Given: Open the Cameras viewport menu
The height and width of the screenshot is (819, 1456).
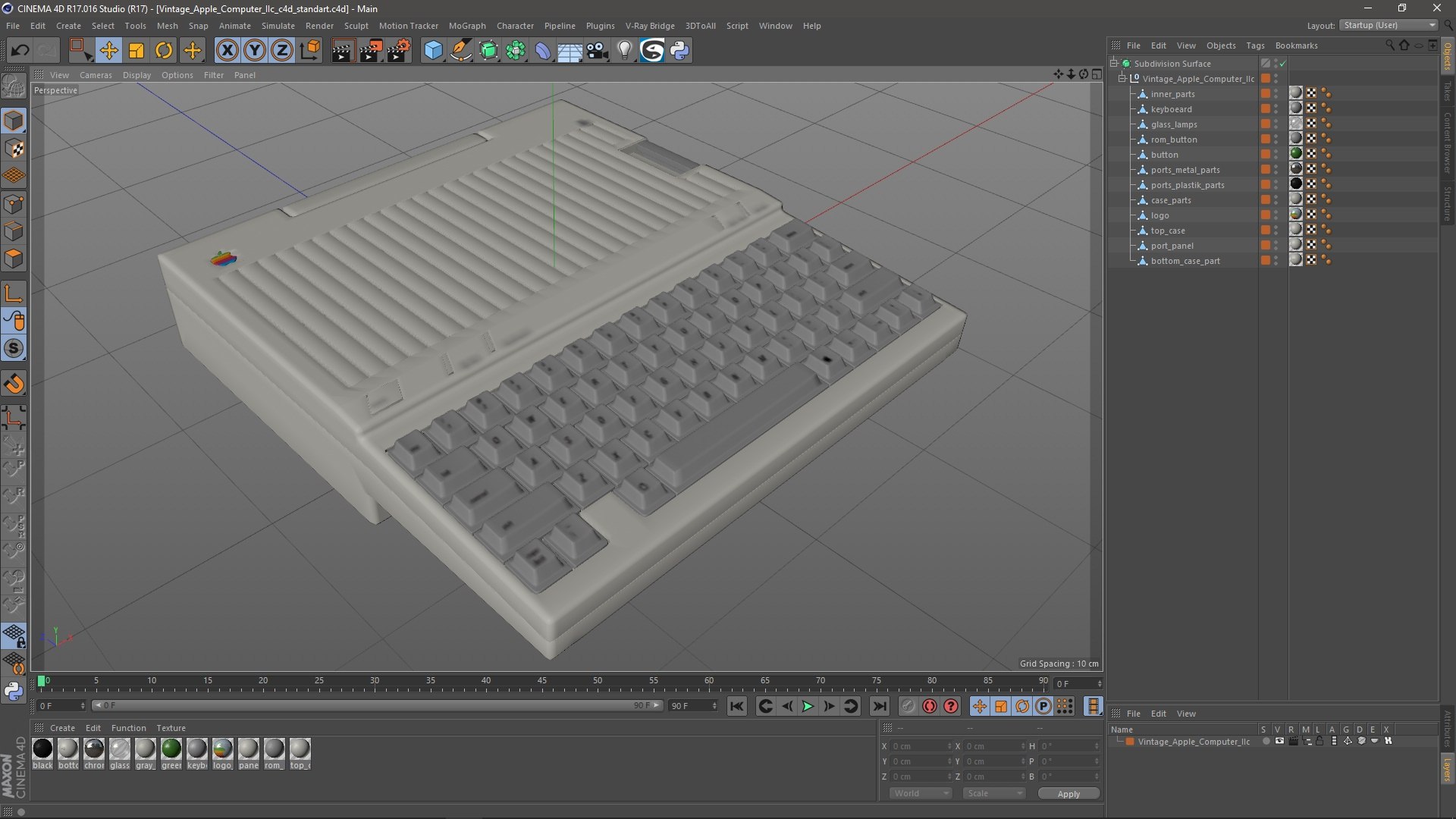Looking at the screenshot, I should point(96,75).
